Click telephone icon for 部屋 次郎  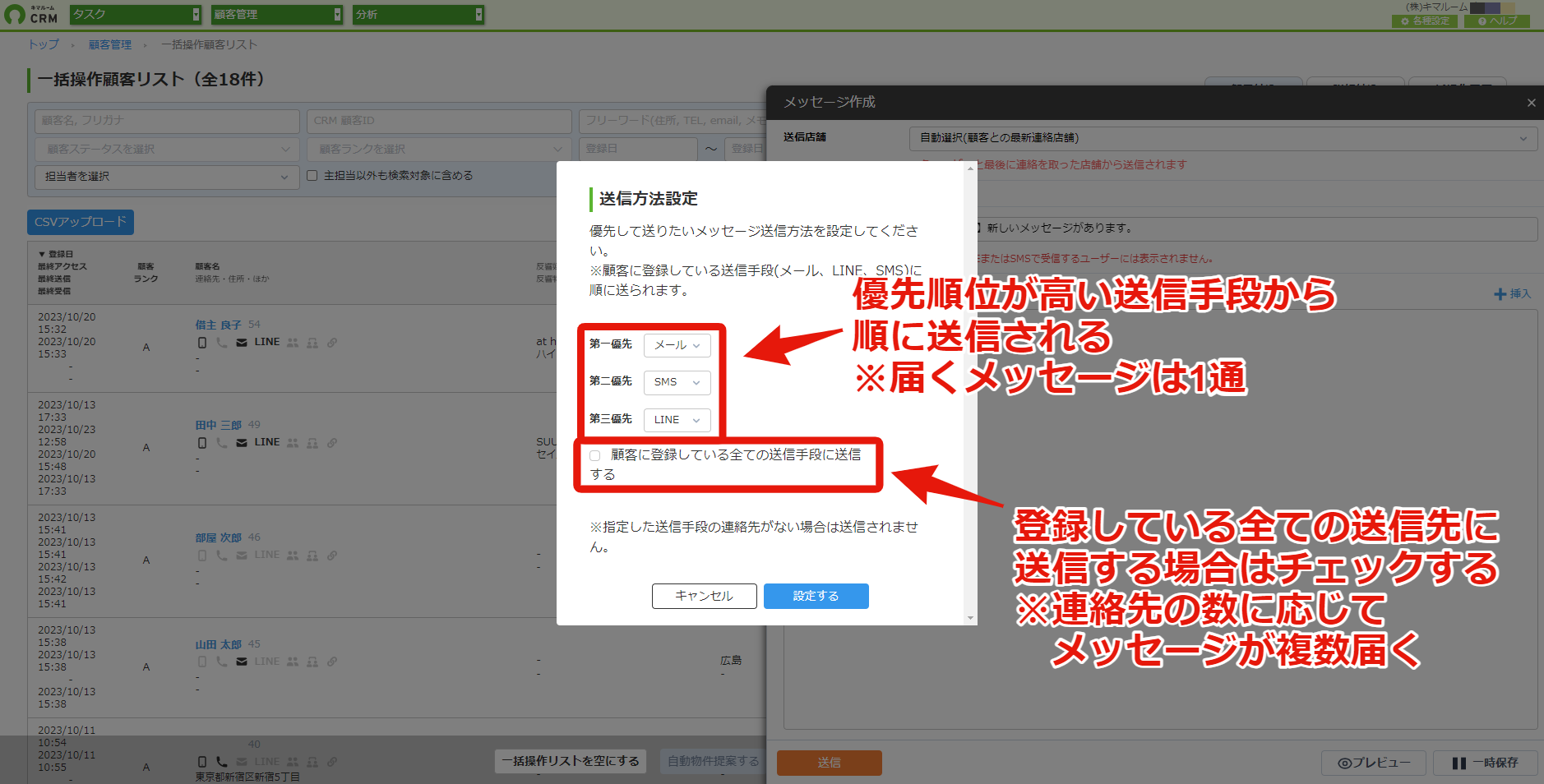coord(222,556)
